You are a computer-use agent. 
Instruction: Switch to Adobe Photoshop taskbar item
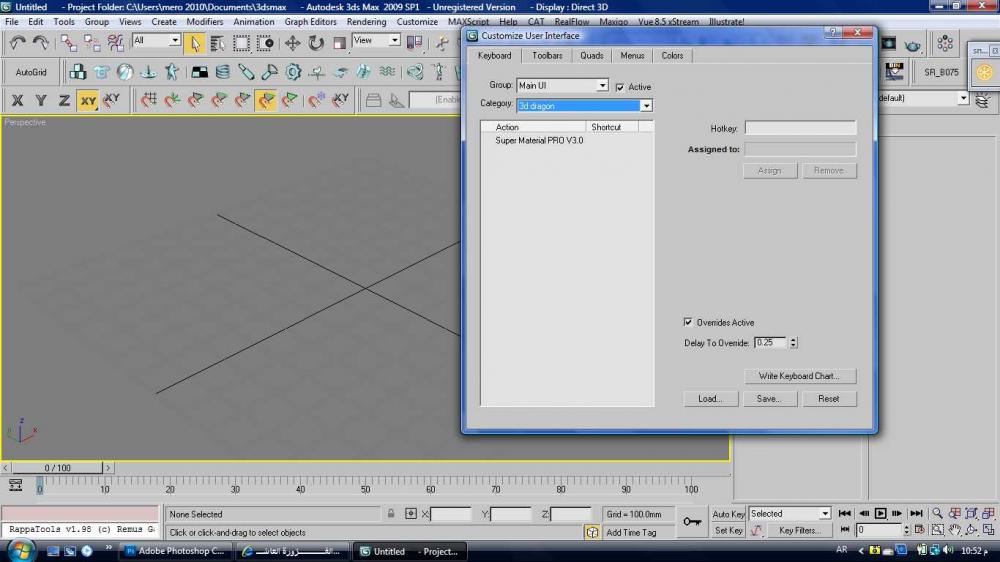176,551
